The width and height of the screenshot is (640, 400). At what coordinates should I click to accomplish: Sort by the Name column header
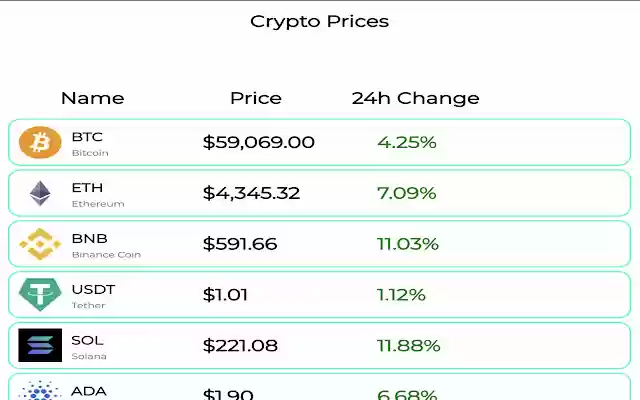pyautogui.click(x=92, y=98)
